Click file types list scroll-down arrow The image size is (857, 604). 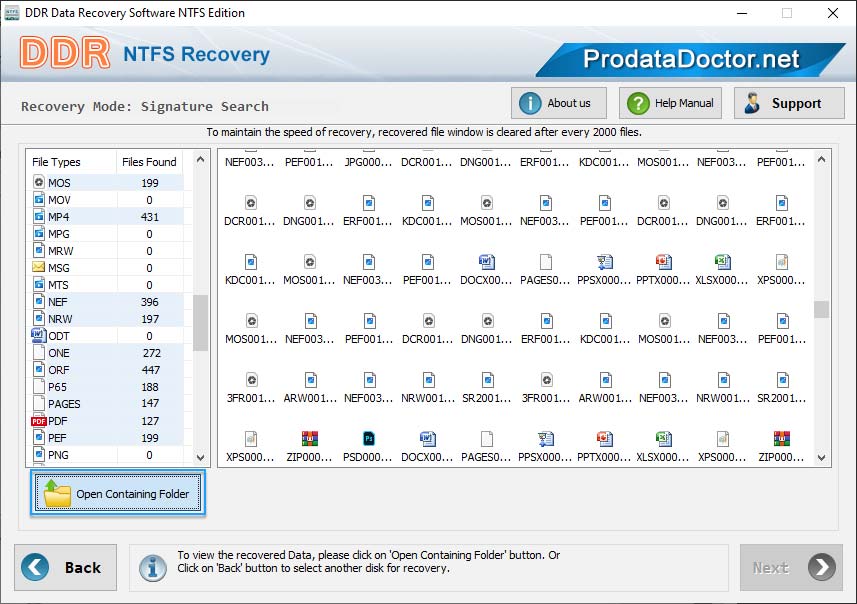pyautogui.click(x=201, y=457)
